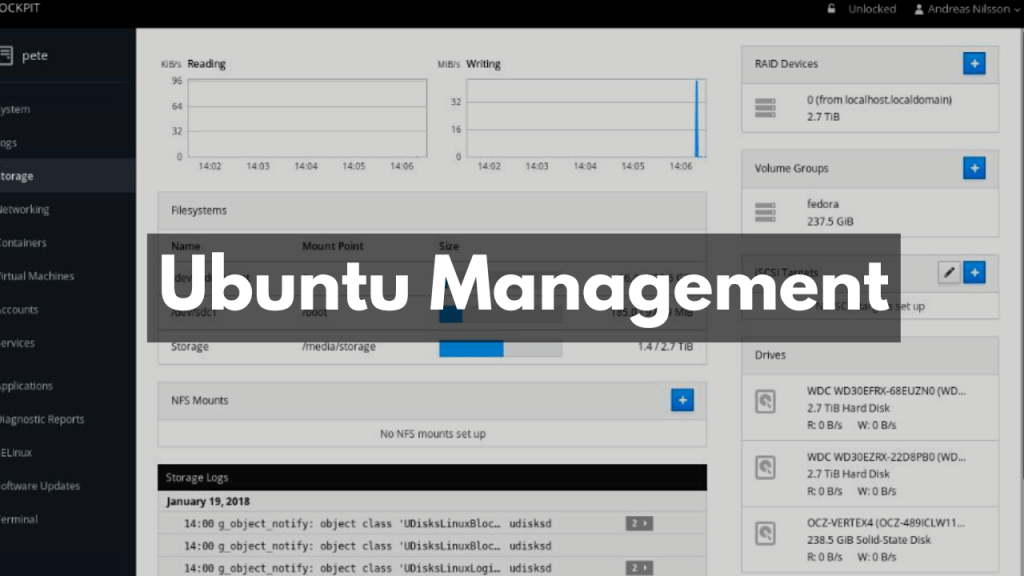Click the disk icon for WDC WD30EFRX-68EUZN0

[765, 401]
